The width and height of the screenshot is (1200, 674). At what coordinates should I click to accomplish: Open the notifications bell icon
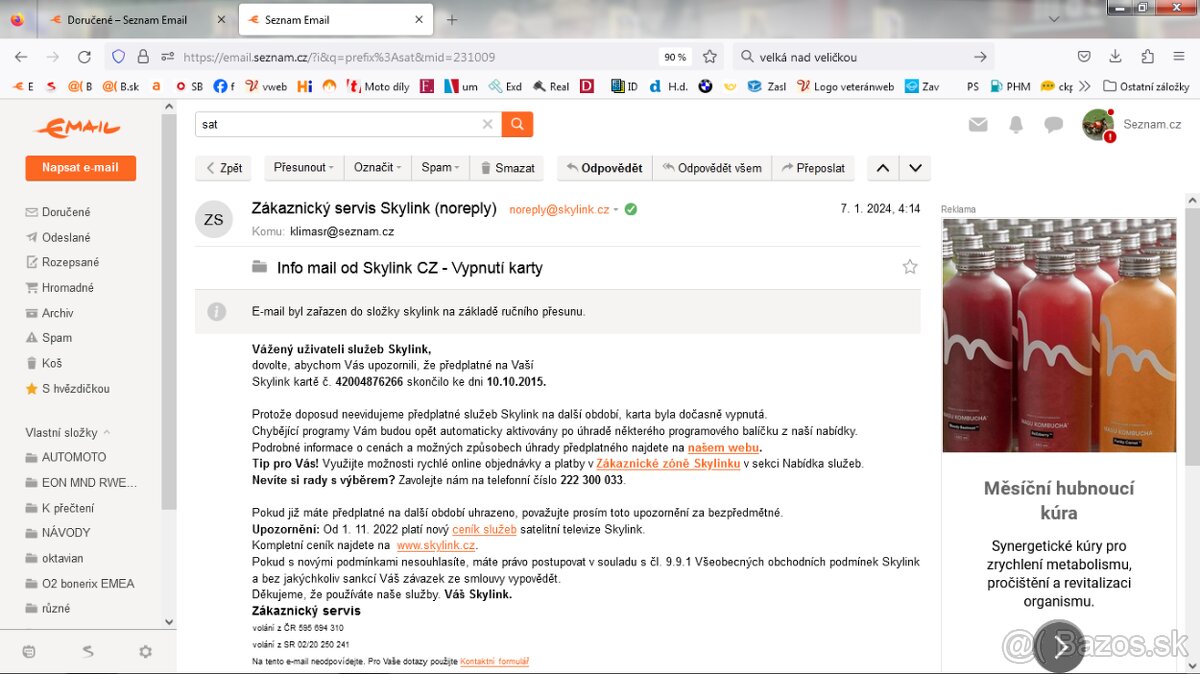[x=1016, y=124]
